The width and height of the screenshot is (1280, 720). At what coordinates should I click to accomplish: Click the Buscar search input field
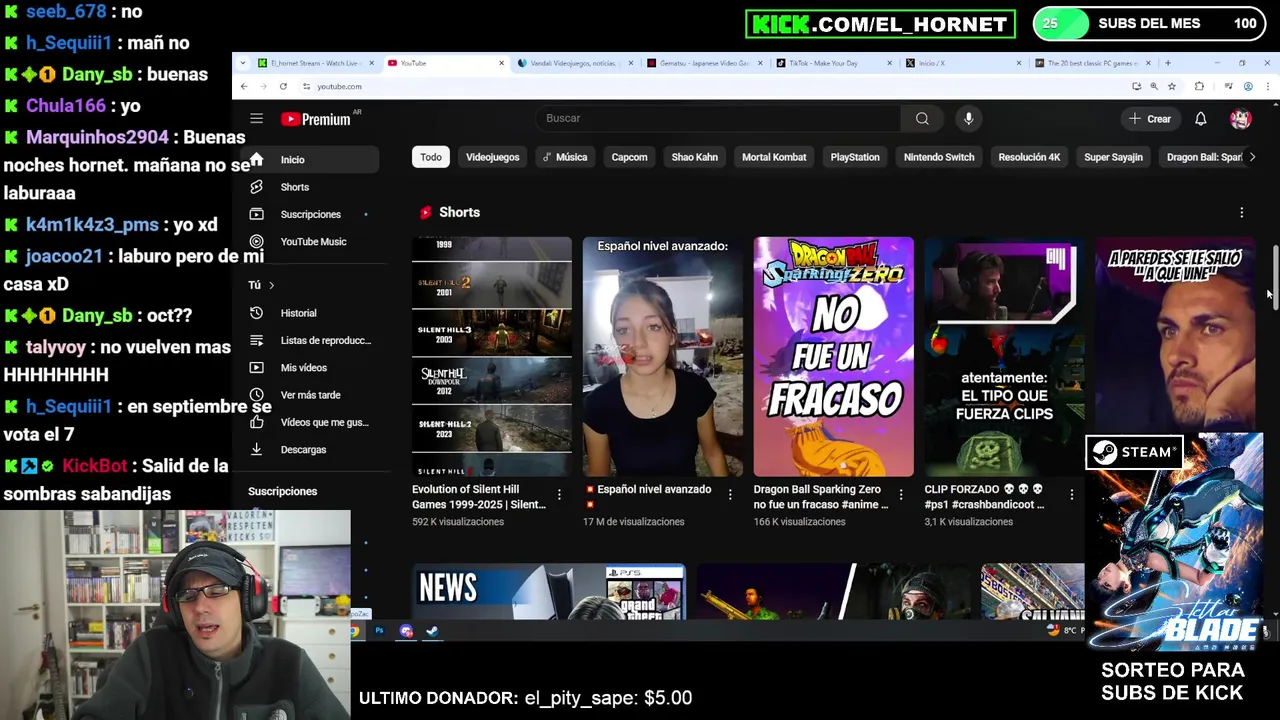click(x=718, y=118)
